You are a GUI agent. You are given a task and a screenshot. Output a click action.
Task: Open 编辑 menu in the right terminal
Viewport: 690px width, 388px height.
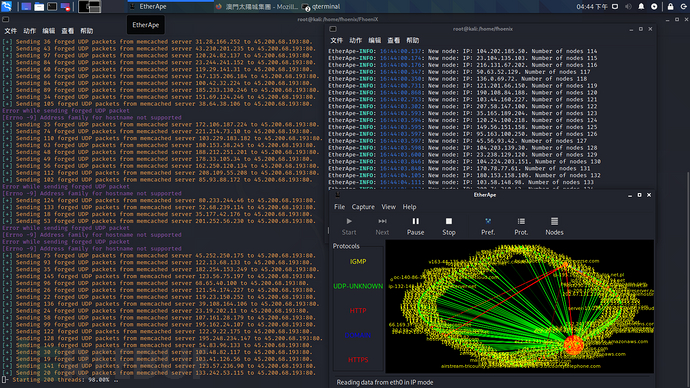[x=374, y=40]
